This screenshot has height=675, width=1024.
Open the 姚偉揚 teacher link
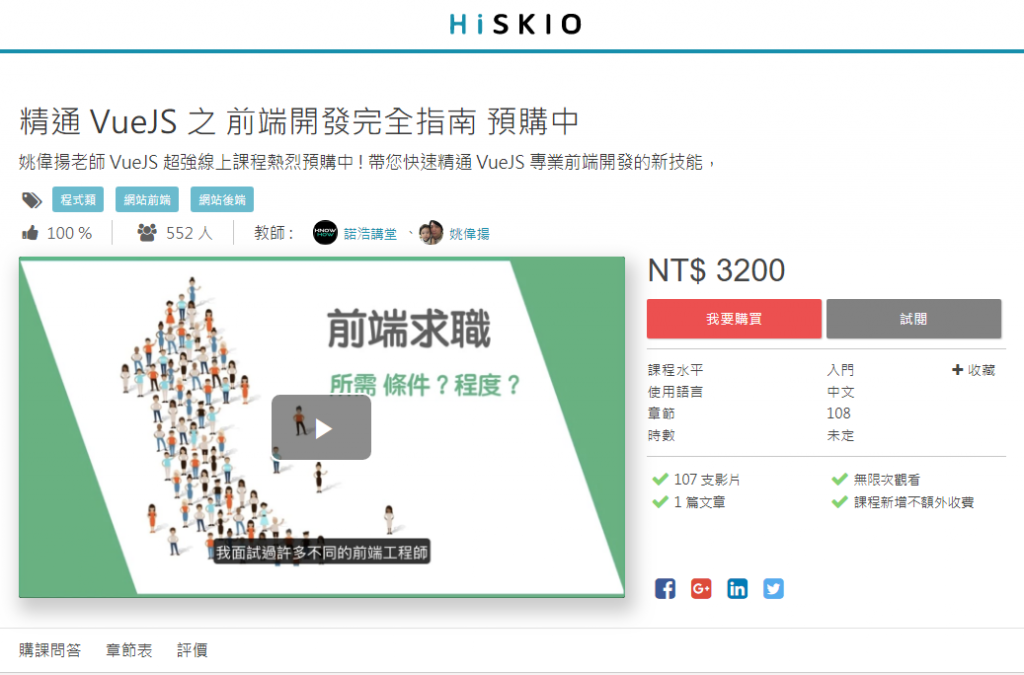pyautogui.click(x=469, y=234)
